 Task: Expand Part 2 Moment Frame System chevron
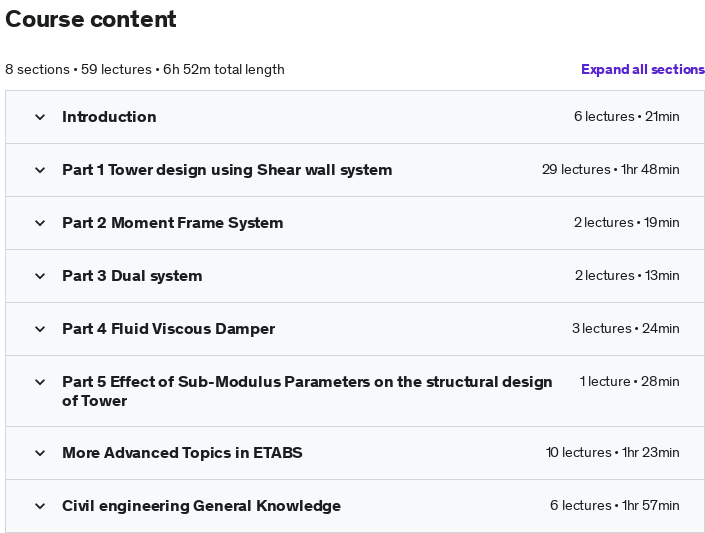[40, 223]
